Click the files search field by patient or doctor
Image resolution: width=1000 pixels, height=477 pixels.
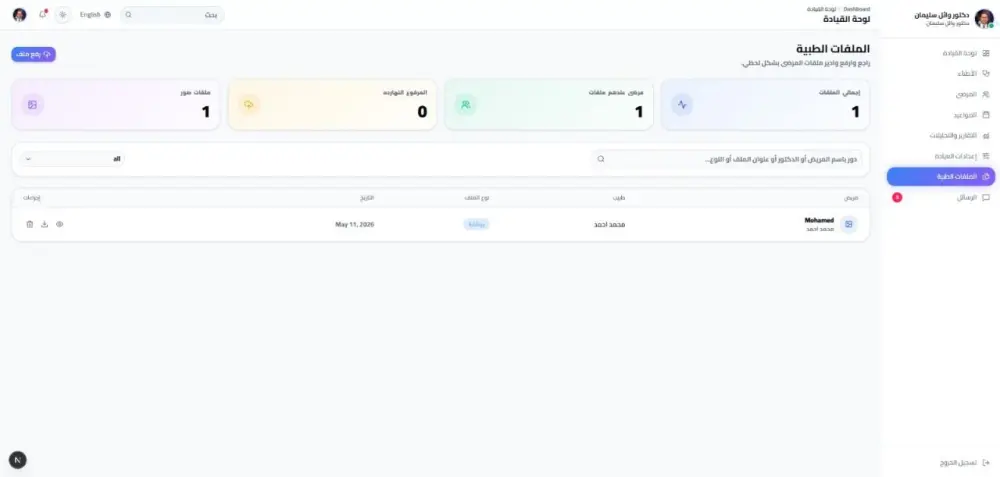click(x=726, y=159)
